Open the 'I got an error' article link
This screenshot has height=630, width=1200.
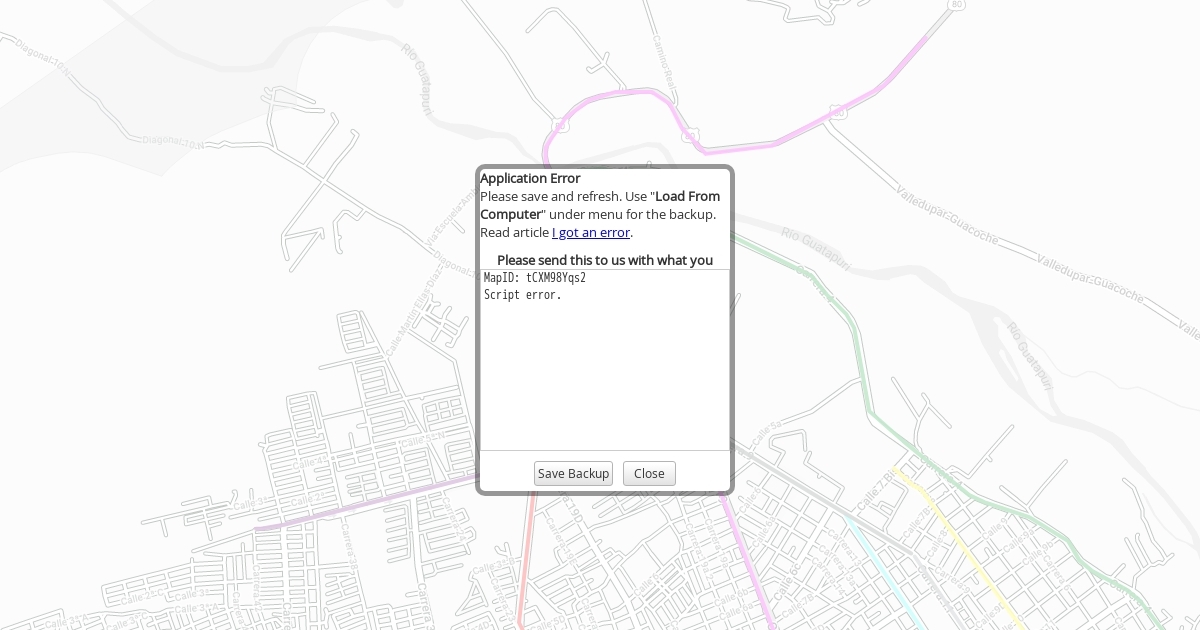591,232
